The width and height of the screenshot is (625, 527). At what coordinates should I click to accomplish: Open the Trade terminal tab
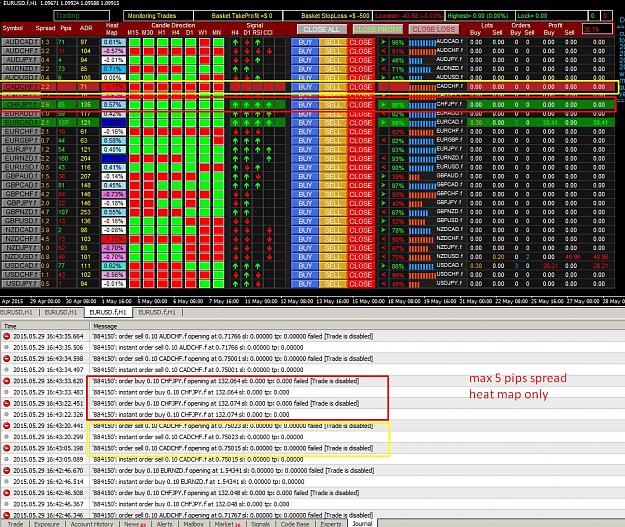[x=15, y=523]
